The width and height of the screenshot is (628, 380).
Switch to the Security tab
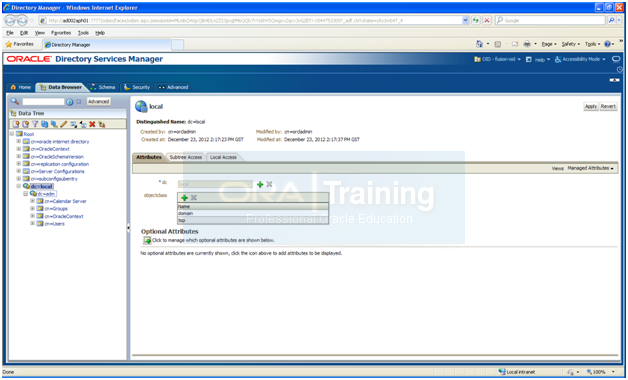pyautogui.click(x=137, y=87)
